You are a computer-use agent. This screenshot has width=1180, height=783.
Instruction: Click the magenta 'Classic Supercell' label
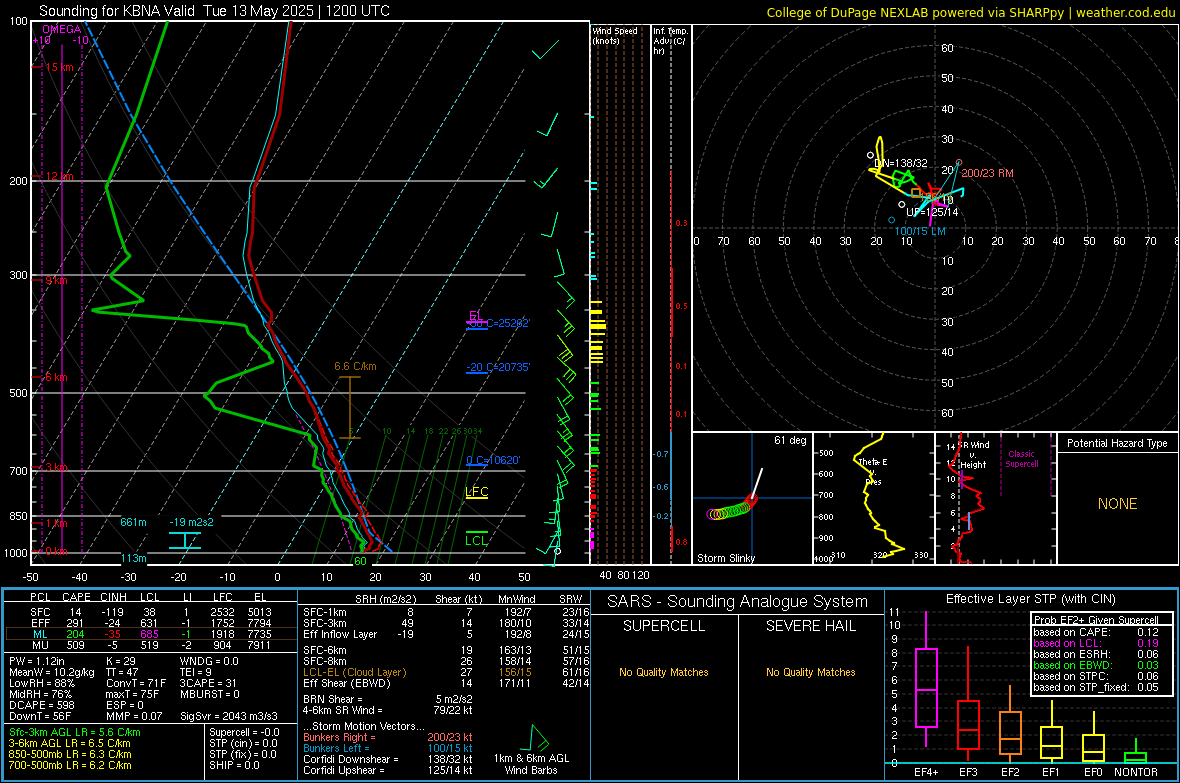pyautogui.click(x=1021, y=459)
